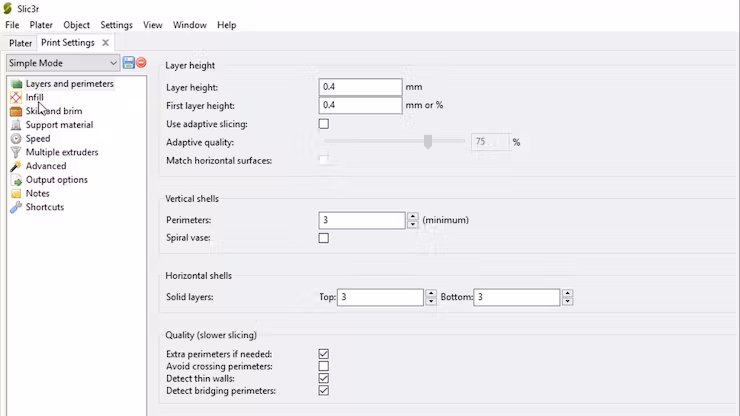Toggle the Spiral vase checkbox

pyautogui.click(x=324, y=238)
